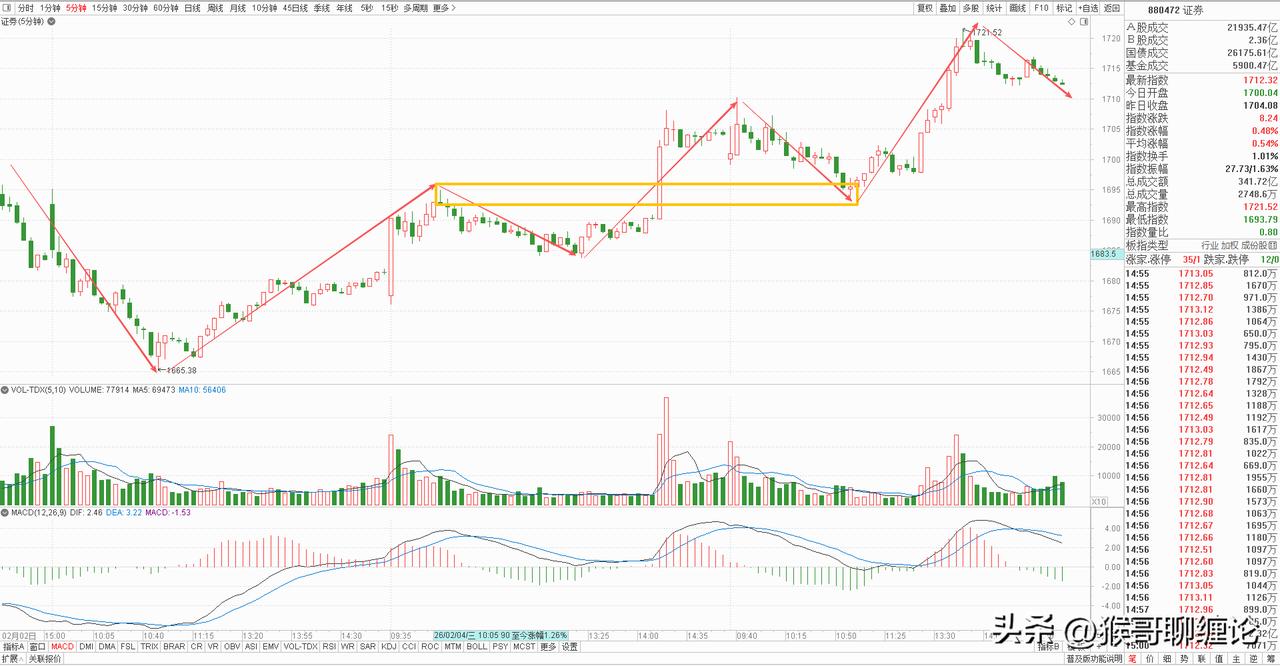The height and width of the screenshot is (666, 1280).
Task: Click the 1683.5 price marker on axis
Action: [1105, 254]
